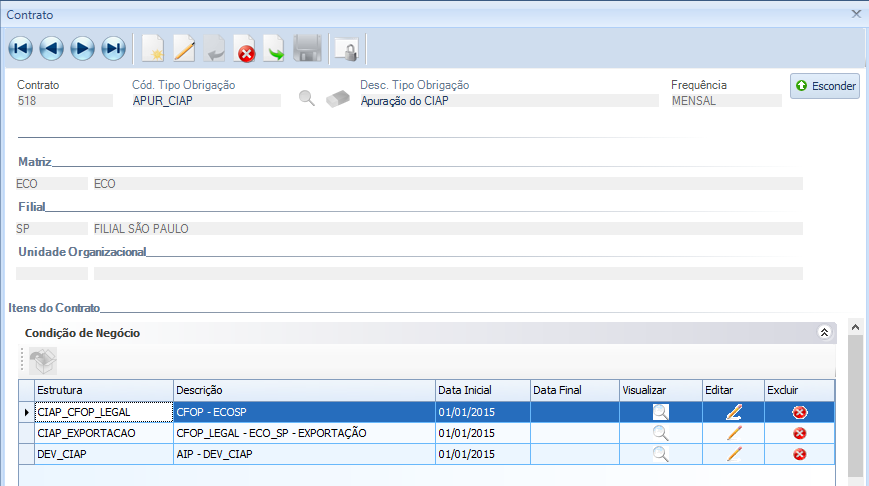Go to the next contract record
This screenshot has width=869, height=486.
pos(82,48)
